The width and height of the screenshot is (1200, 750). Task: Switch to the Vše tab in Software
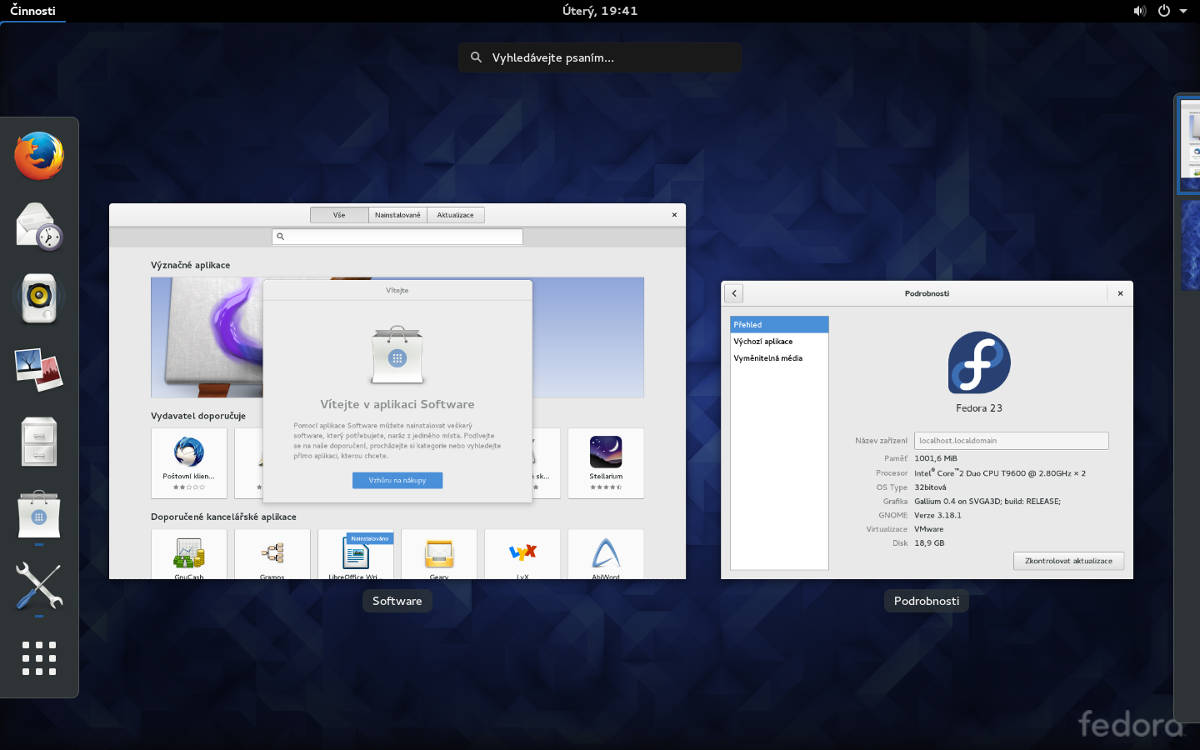coord(339,215)
